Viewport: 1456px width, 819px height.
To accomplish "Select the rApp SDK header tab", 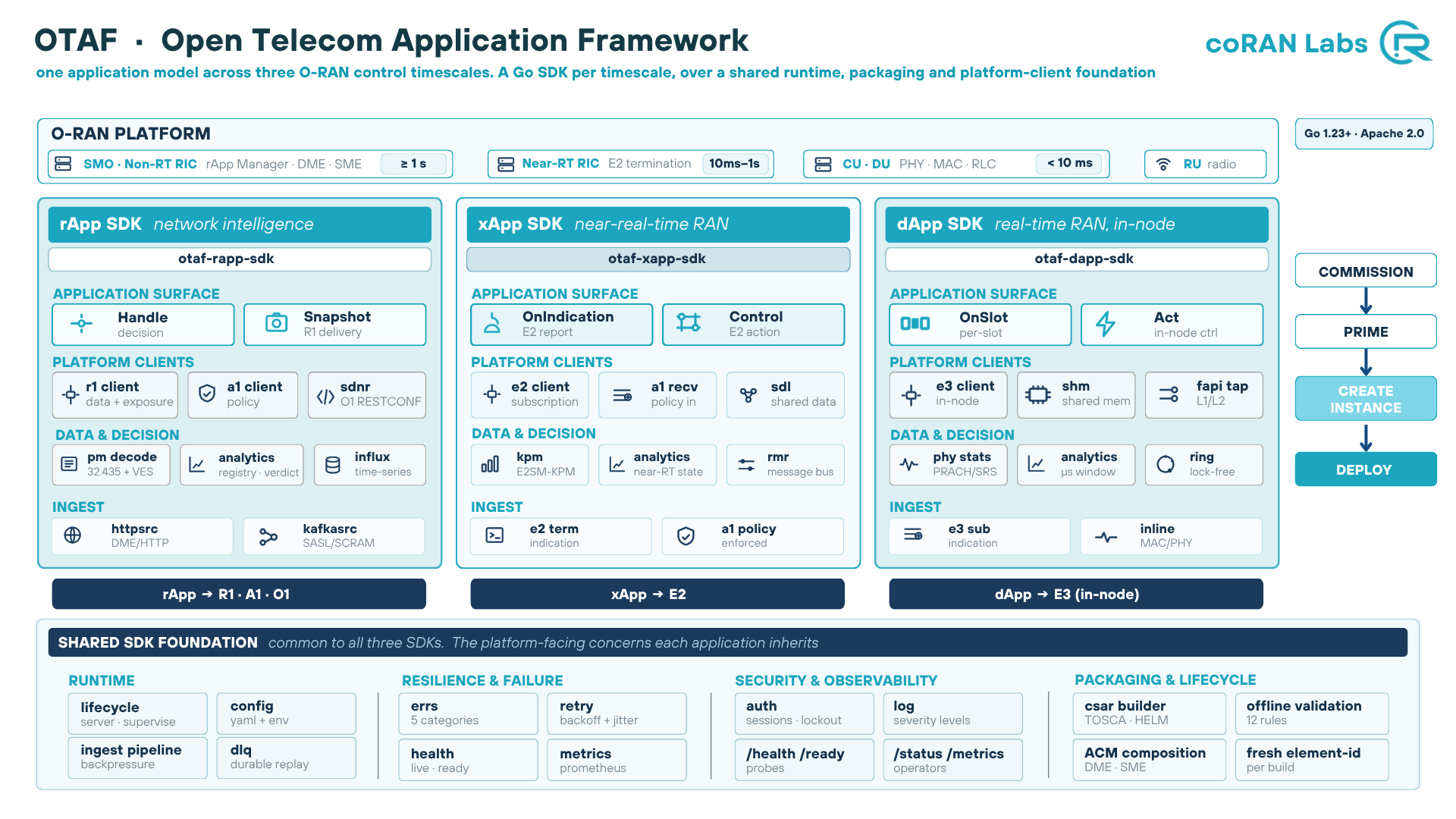I will [240, 224].
